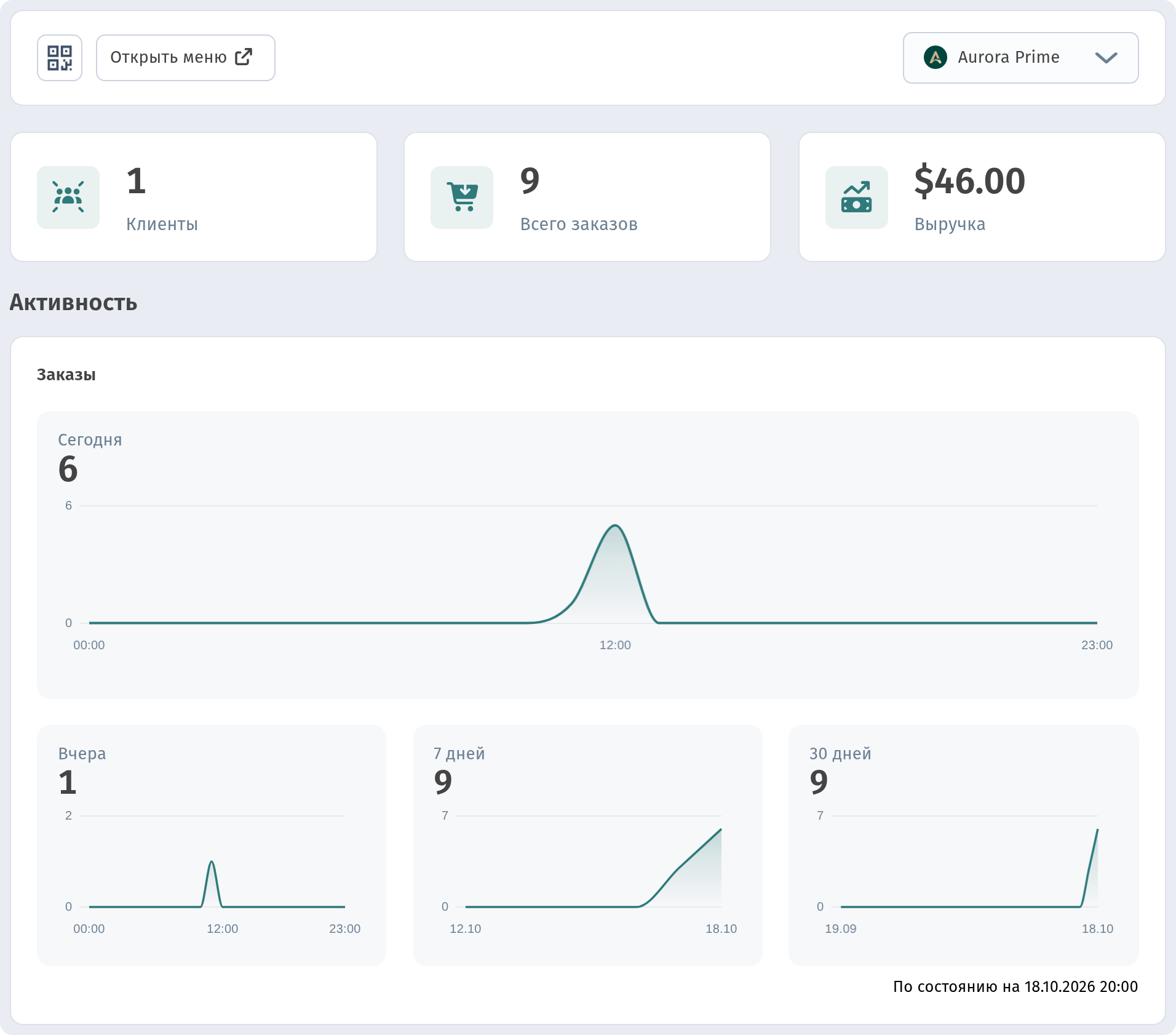Open the Aurora Prime venue selector
The width and height of the screenshot is (1176, 1035).
[x=1020, y=58]
